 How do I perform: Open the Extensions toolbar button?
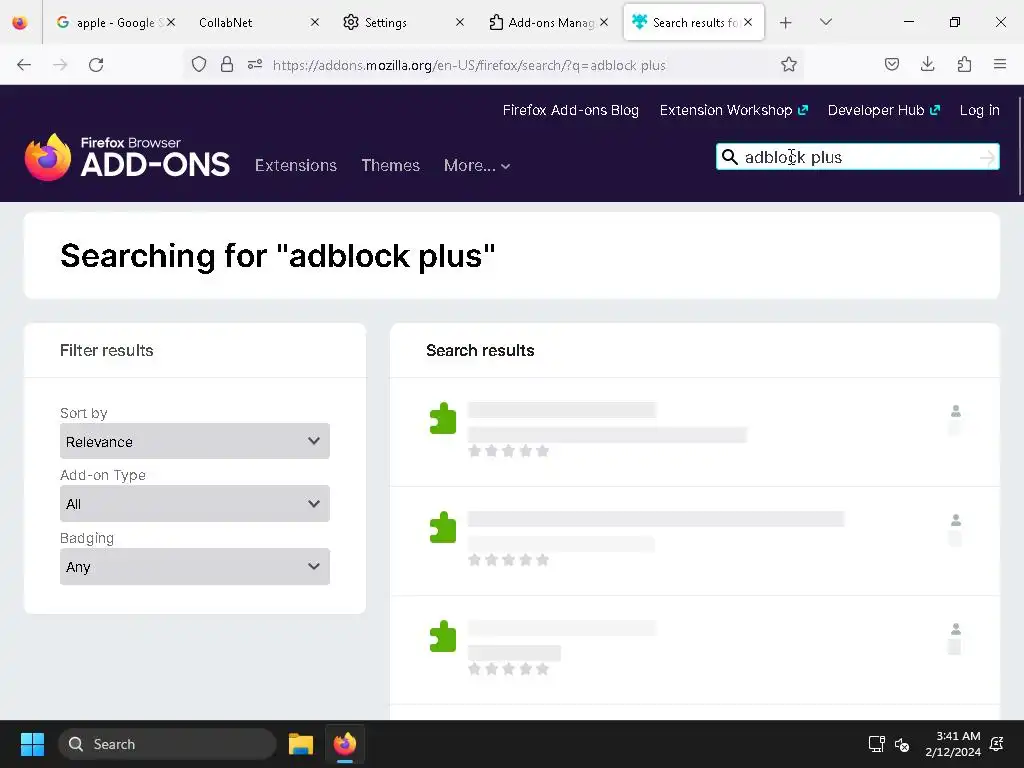(x=964, y=64)
